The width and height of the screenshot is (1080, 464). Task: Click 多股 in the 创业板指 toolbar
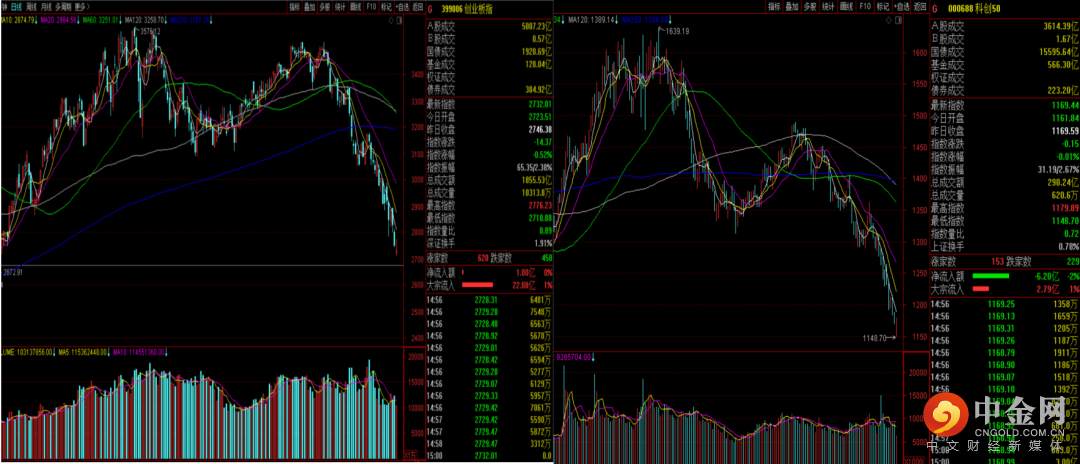324,7
